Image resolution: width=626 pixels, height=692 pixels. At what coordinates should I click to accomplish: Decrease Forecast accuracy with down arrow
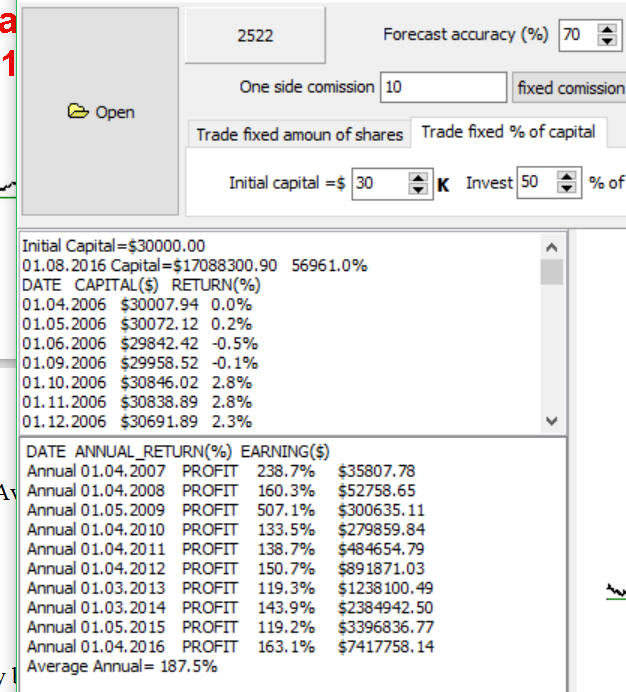[607, 41]
